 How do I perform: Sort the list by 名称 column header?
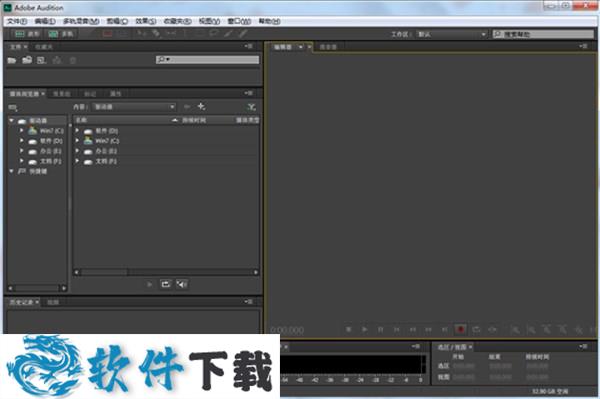point(81,120)
